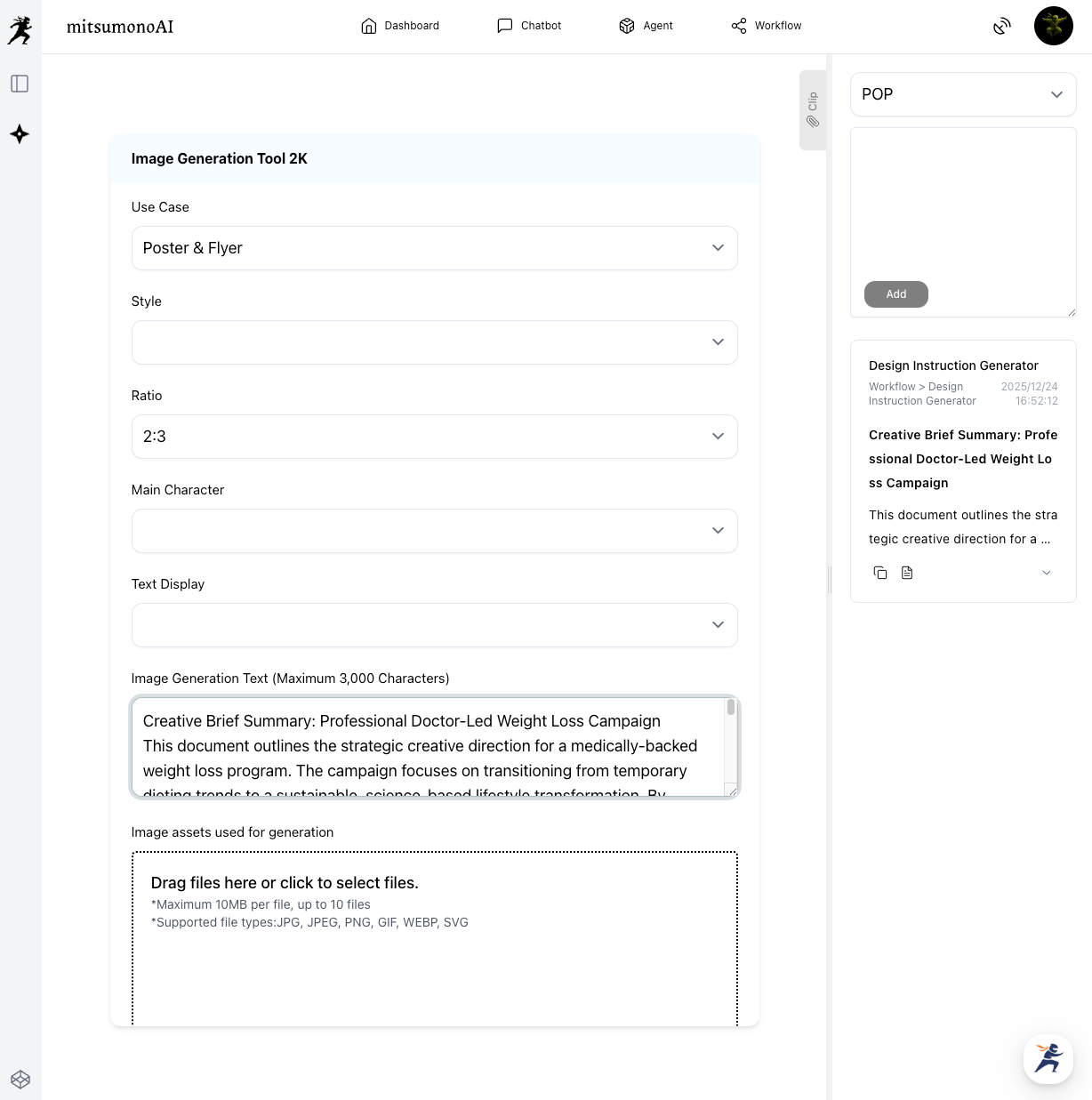
Task: Open the cube icon at the sidebar bottom
Action: (x=20, y=1079)
